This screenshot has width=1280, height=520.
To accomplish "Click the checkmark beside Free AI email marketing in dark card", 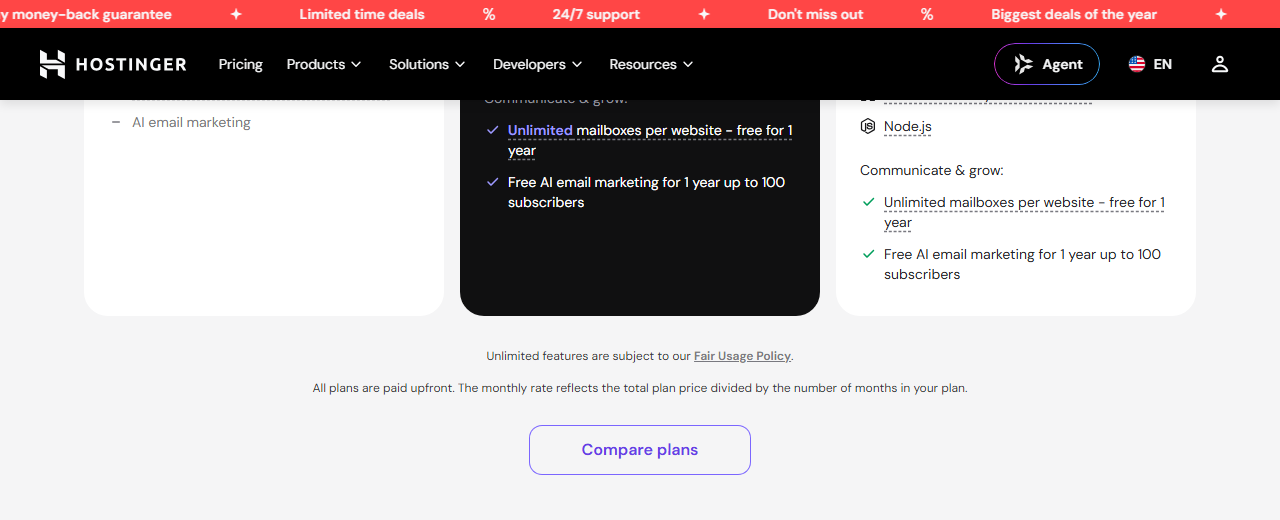I will coord(492,182).
